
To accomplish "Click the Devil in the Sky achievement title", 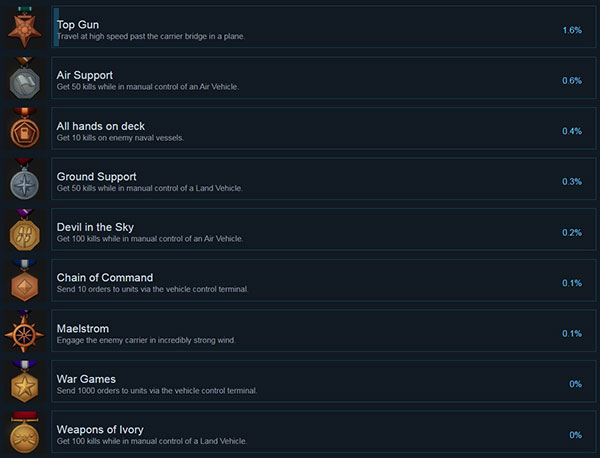I will (x=95, y=227).
